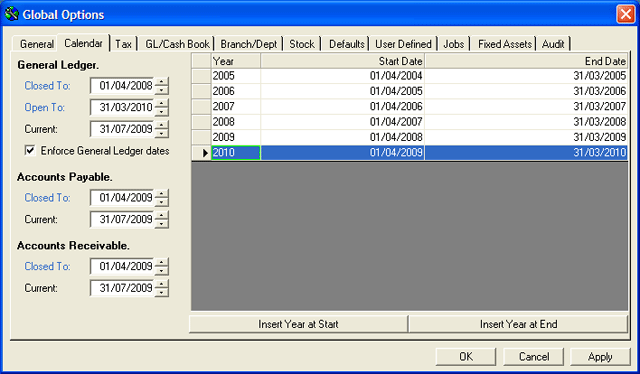Open the Fixed Assets tab
Viewport: 640px width, 374px height.
coord(505,44)
